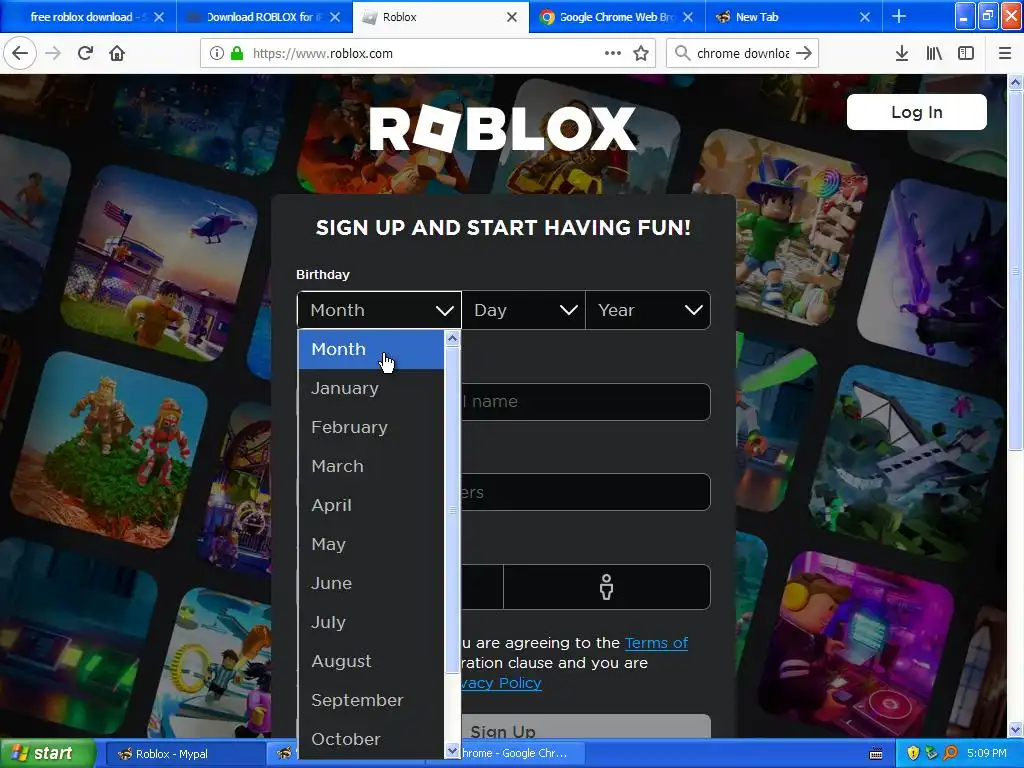The height and width of the screenshot is (768, 1024).
Task: Switch to 'Download ROBLOX for' tab
Action: pyautogui.click(x=264, y=17)
